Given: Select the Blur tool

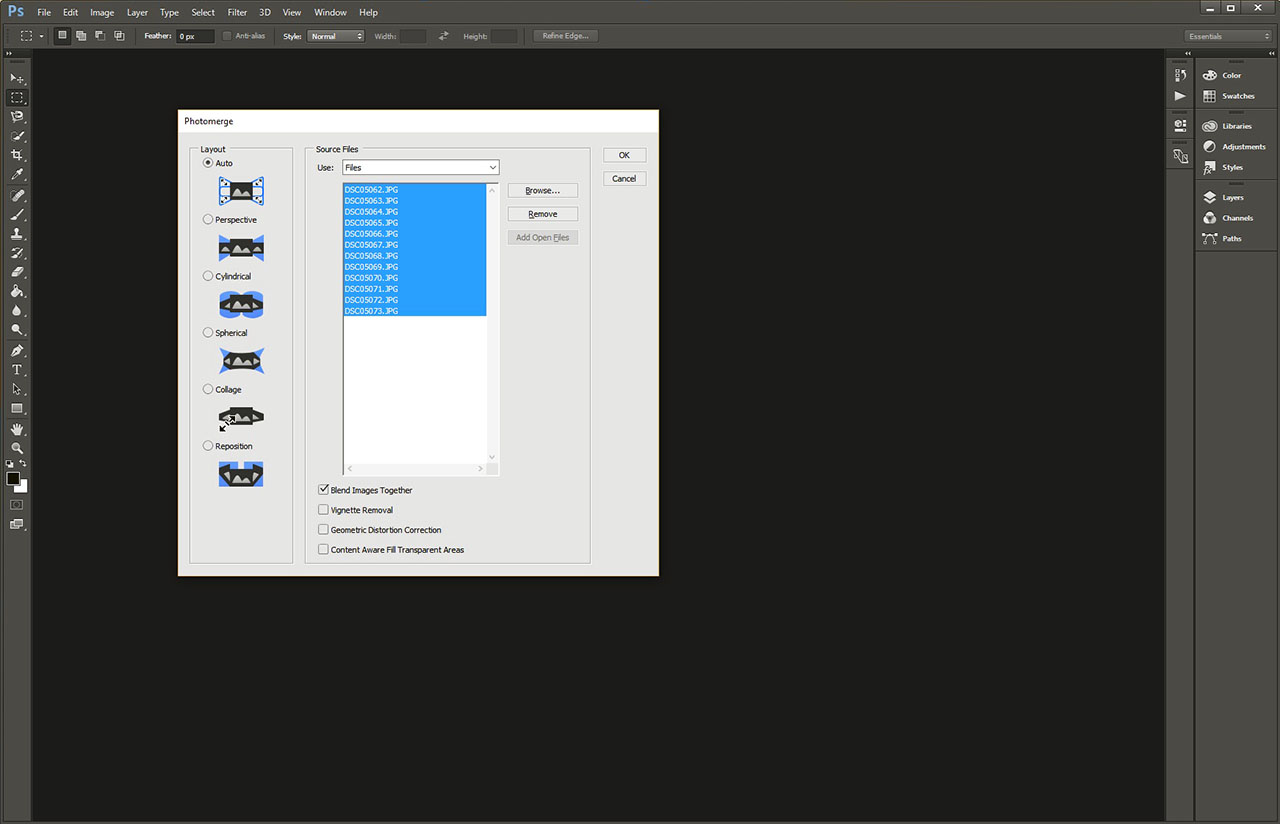Looking at the screenshot, I should 17,311.
